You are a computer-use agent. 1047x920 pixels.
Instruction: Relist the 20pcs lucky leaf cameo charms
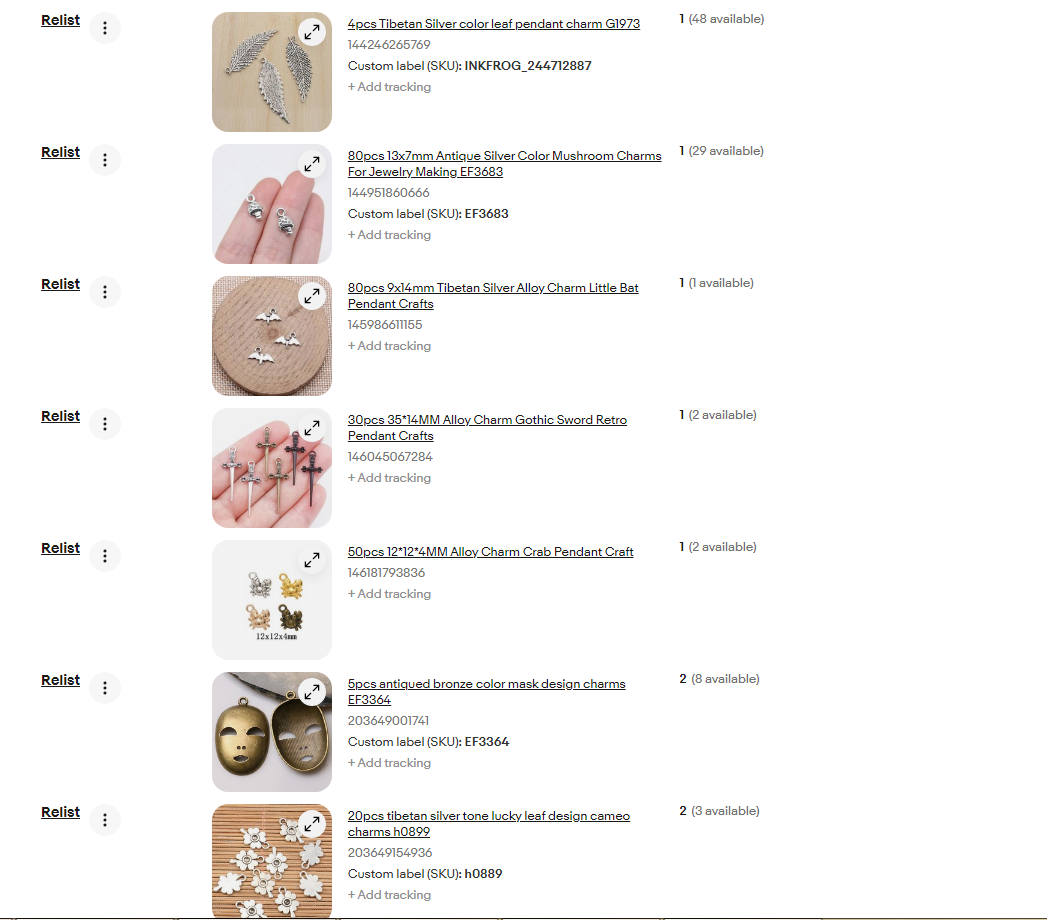pyautogui.click(x=60, y=812)
